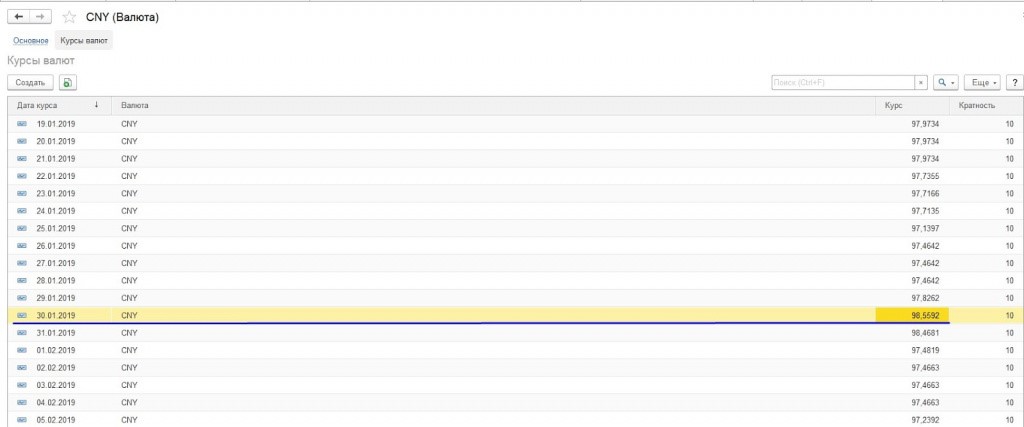Open the magnifier search options dropdown

pyautogui.click(x=945, y=83)
